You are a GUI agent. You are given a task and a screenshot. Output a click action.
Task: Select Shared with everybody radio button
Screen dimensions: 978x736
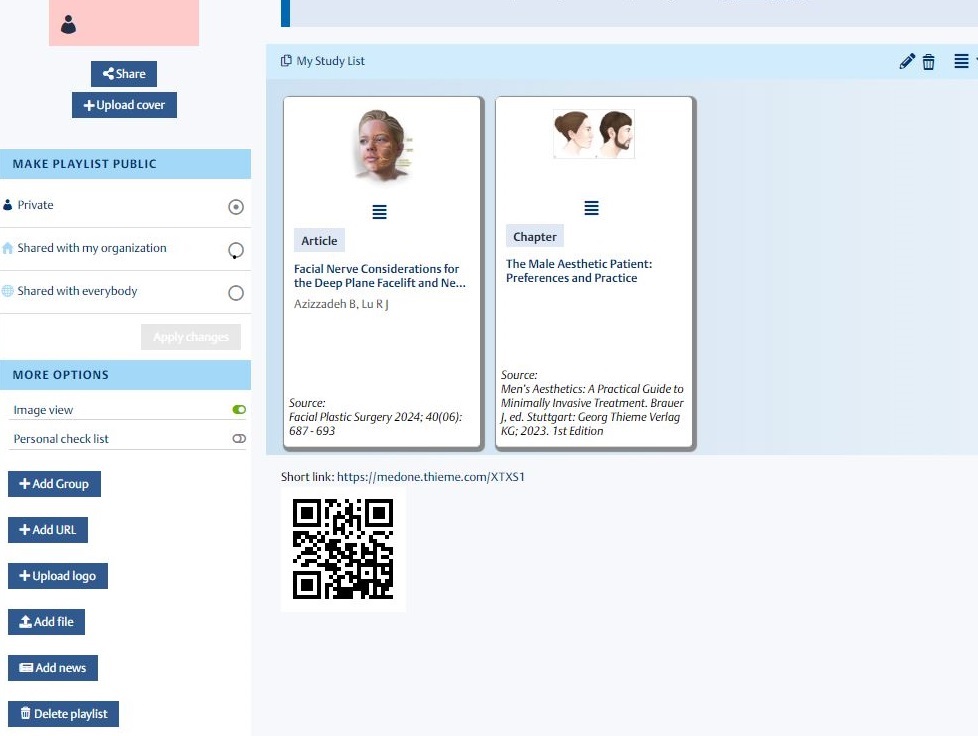236,293
